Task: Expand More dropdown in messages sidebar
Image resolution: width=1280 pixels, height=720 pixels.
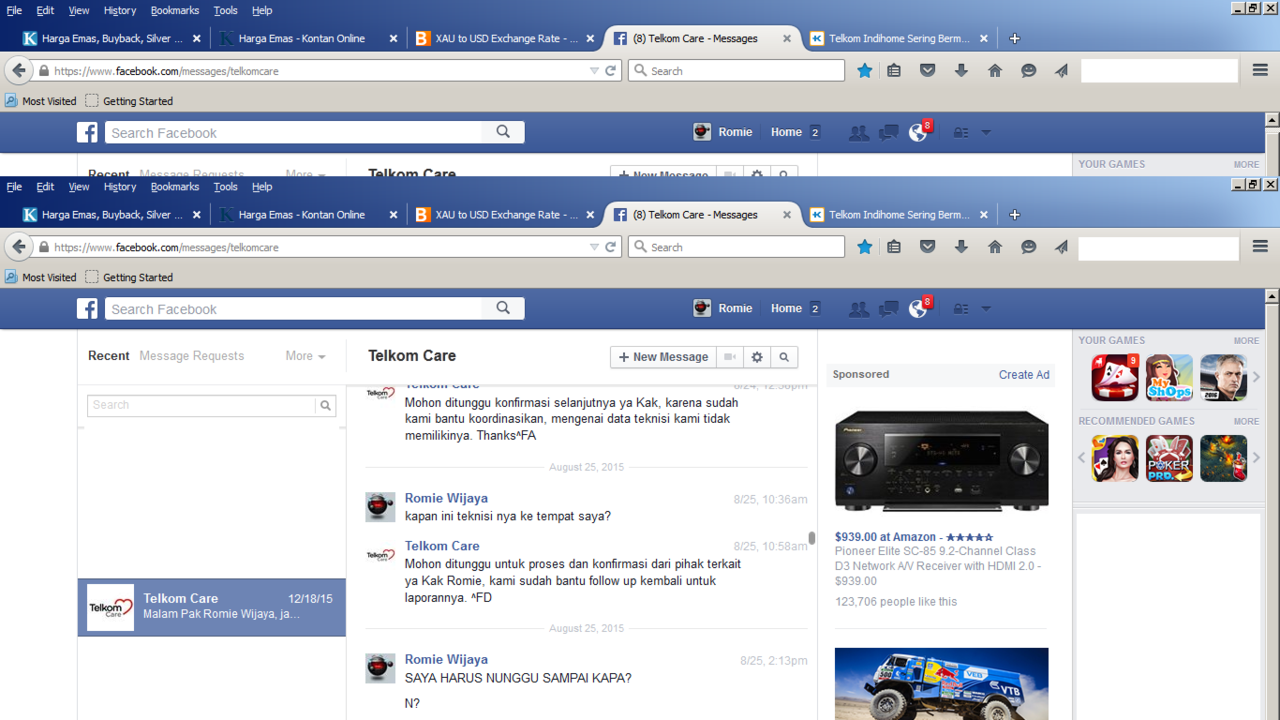Action: pyautogui.click(x=305, y=356)
